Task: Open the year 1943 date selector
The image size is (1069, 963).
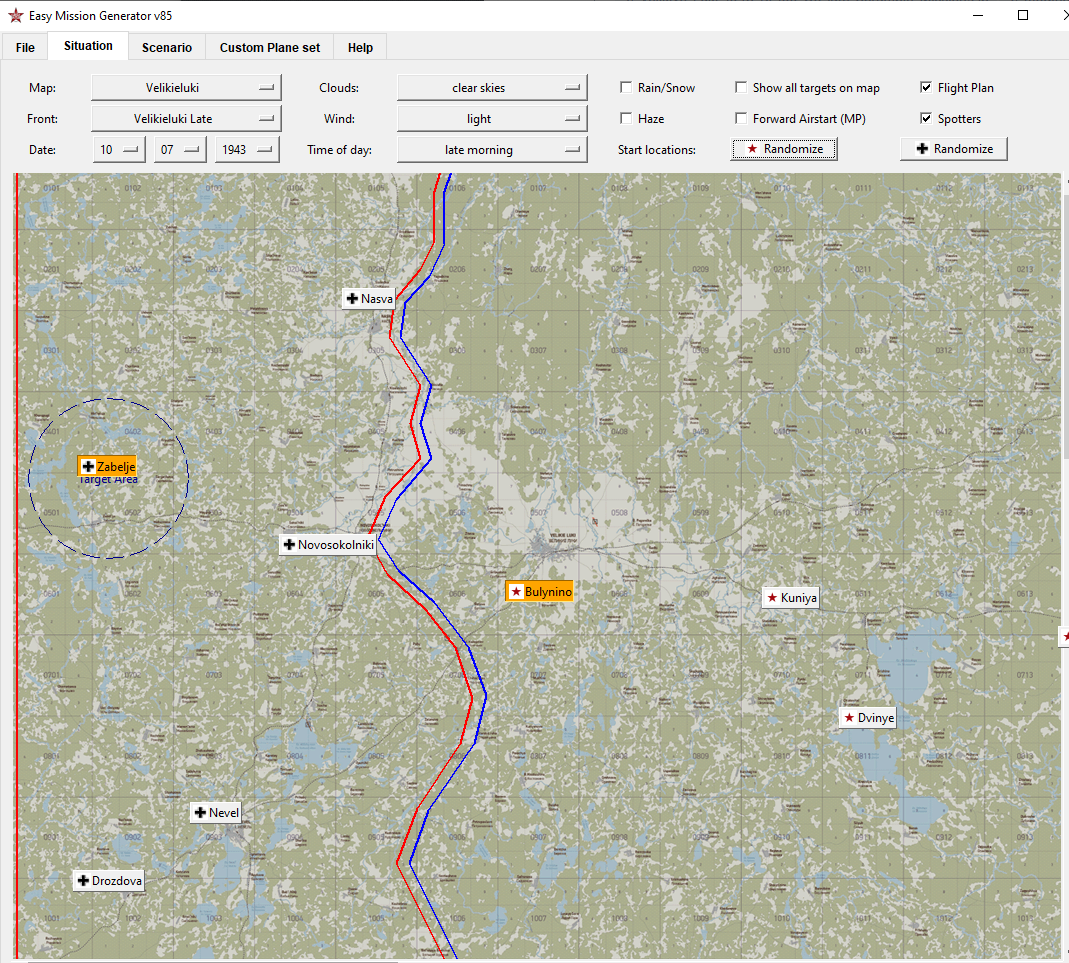Action: [247, 150]
